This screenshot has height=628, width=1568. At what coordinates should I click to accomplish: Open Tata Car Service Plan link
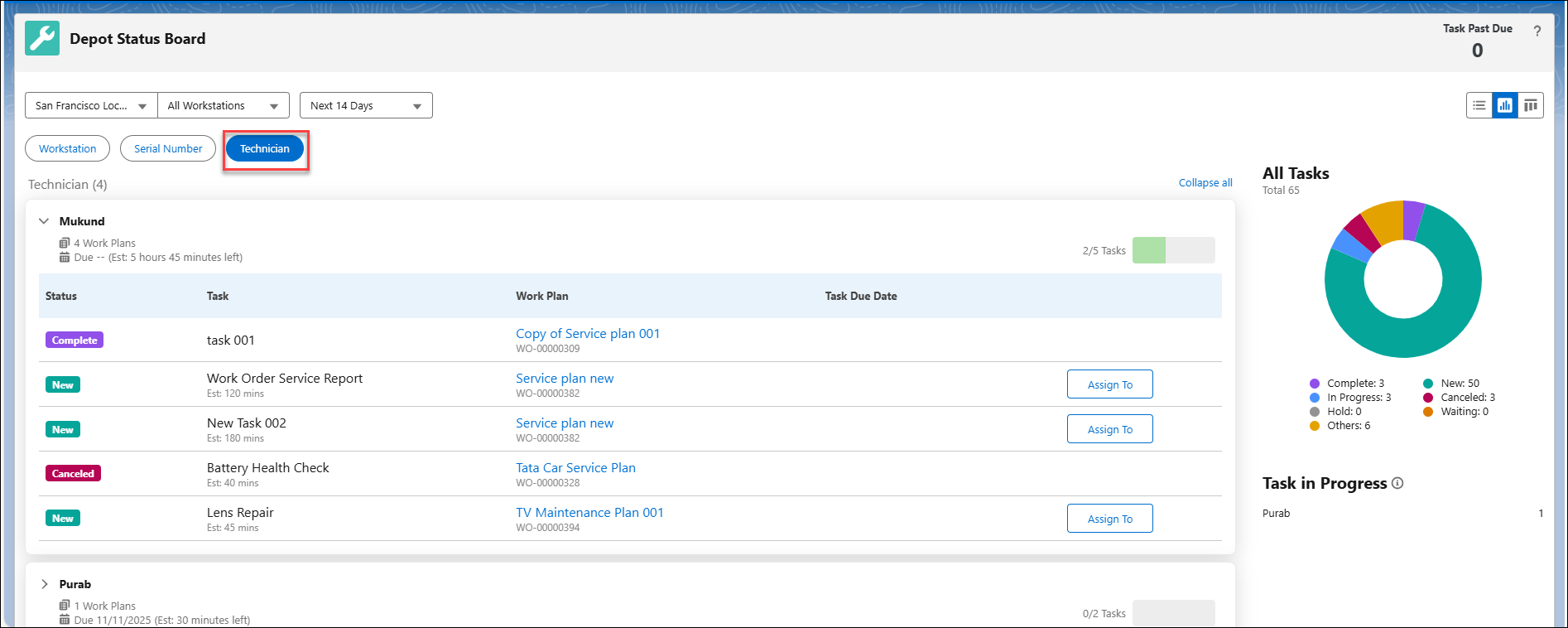coord(575,467)
